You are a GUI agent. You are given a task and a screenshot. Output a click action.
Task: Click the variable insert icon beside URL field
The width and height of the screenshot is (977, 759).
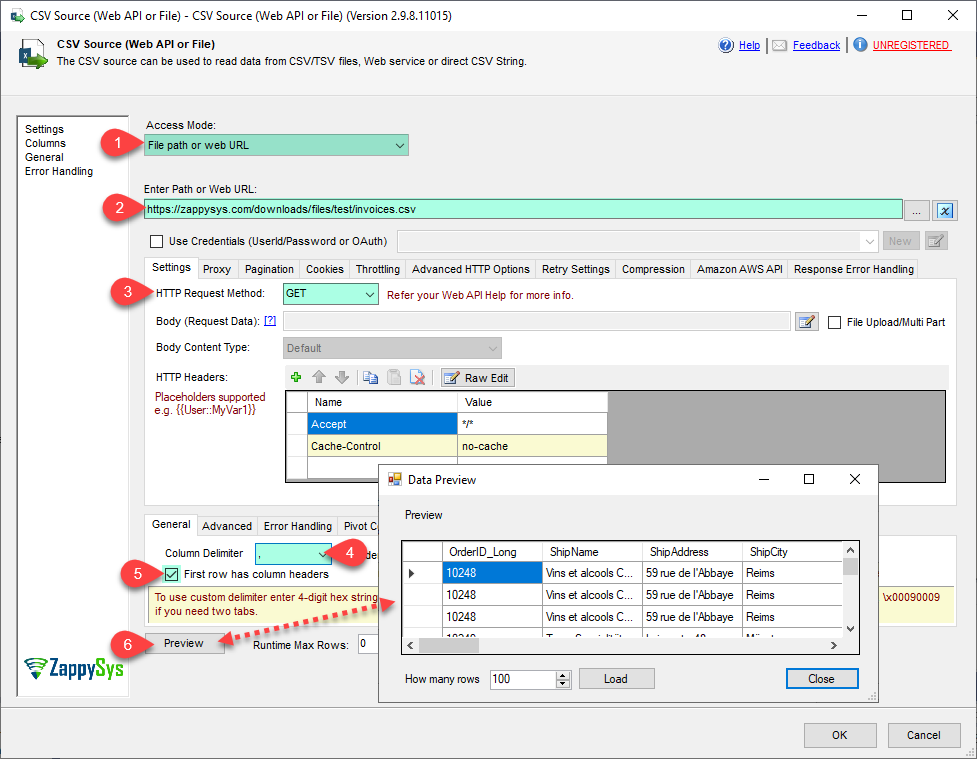click(x=945, y=211)
